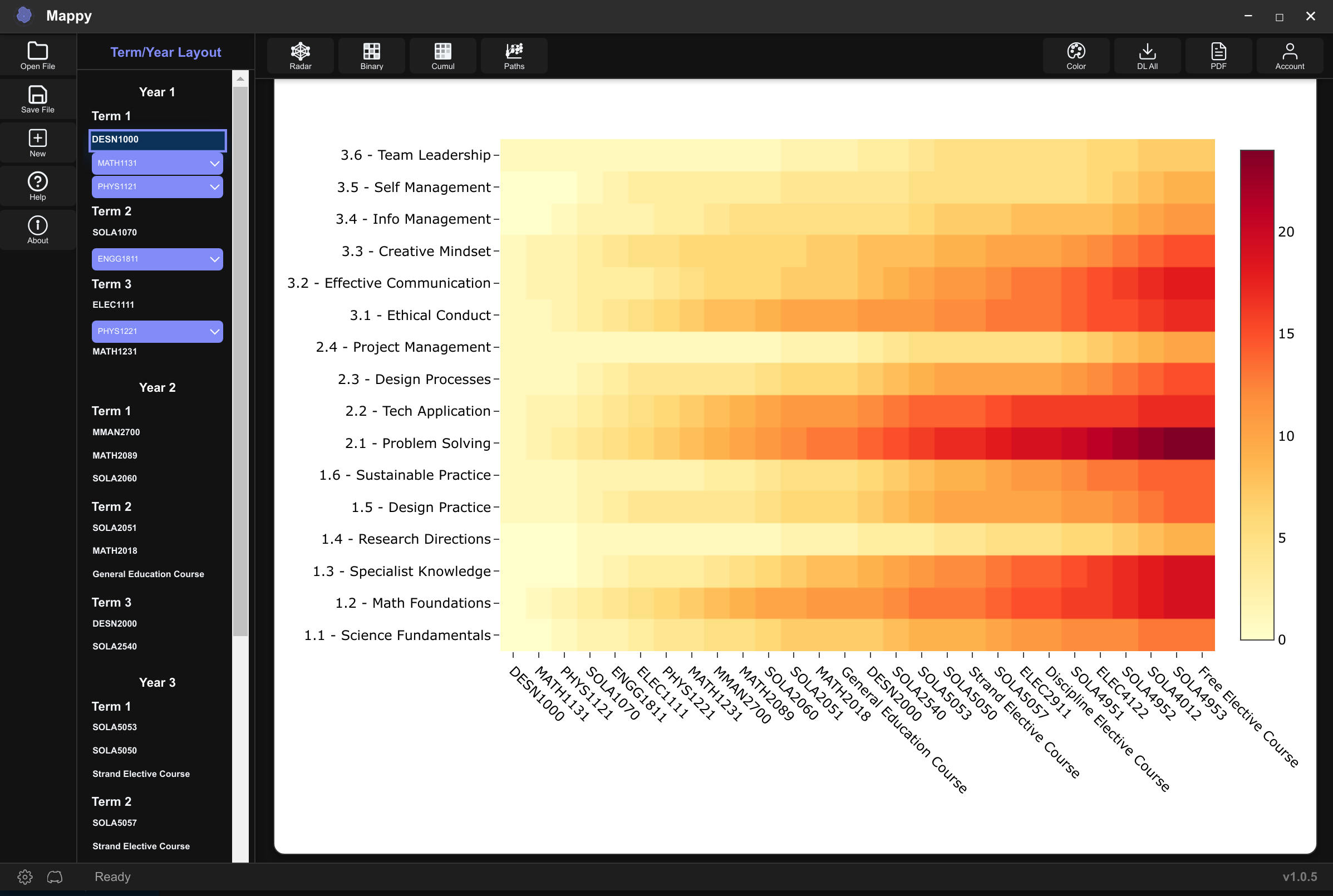Open Color settings panel
The image size is (1333, 896).
tap(1077, 55)
